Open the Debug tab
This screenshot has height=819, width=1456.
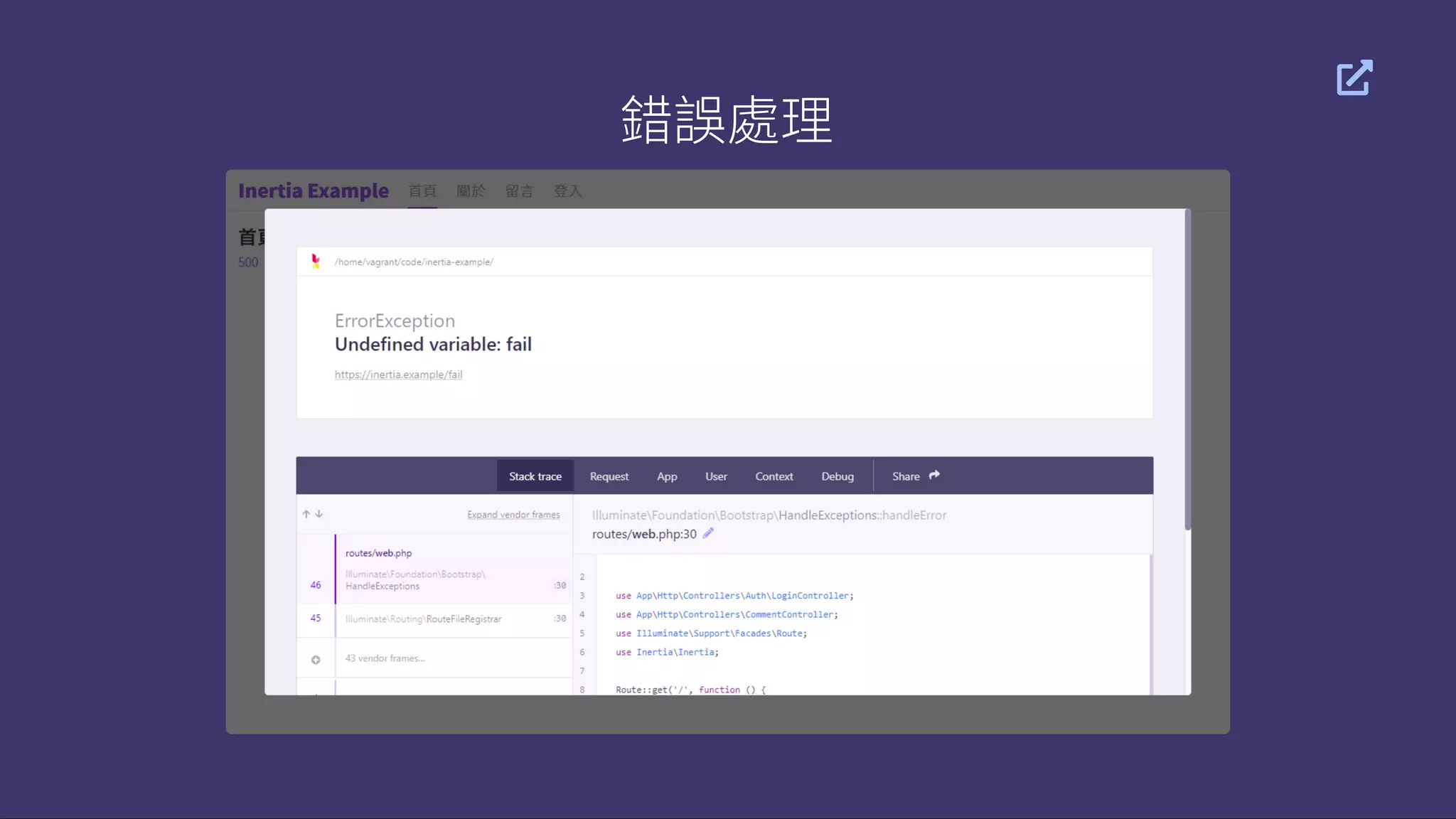tap(837, 476)
